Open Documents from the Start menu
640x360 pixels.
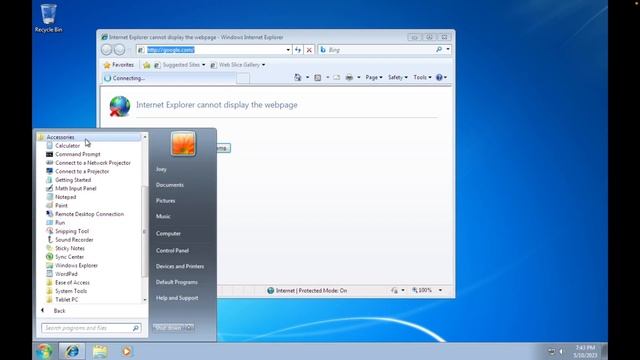pyautogui.click(x=169, y=185)
